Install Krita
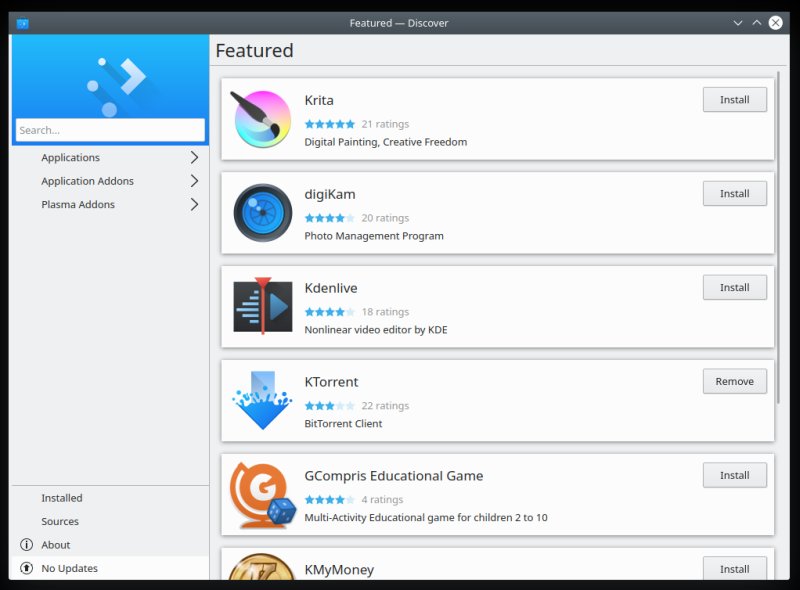This screenshot has height=590, width=800. point(735,100)
